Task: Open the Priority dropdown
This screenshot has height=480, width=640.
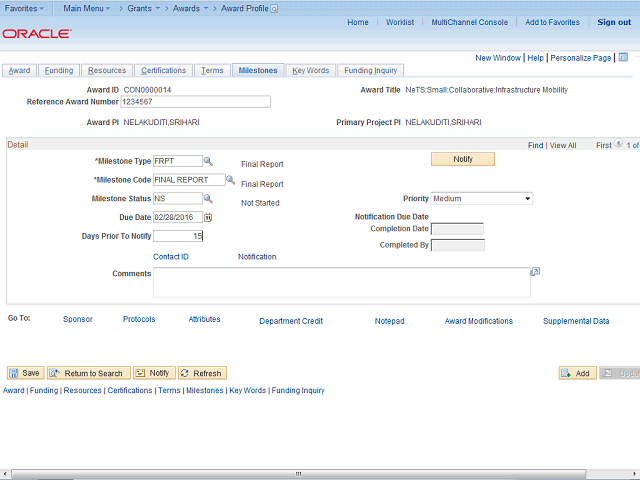Action: [x=482, y=199]
